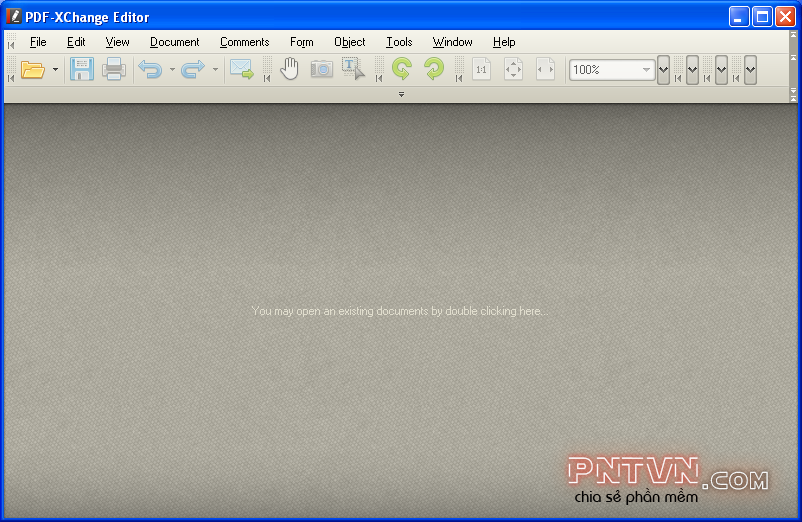Expand toolbar overflow chevron right of zoom box

[x=663, y=70]
